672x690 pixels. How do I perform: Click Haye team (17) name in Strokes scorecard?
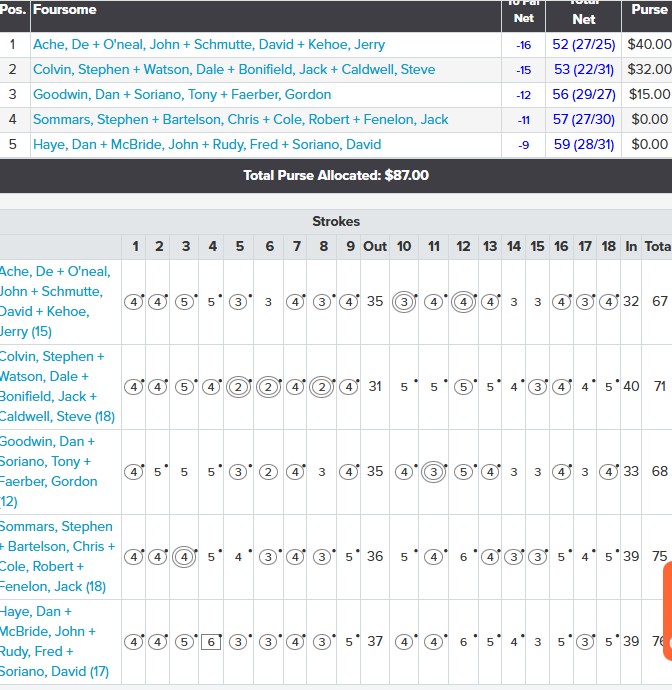[56, 641]
